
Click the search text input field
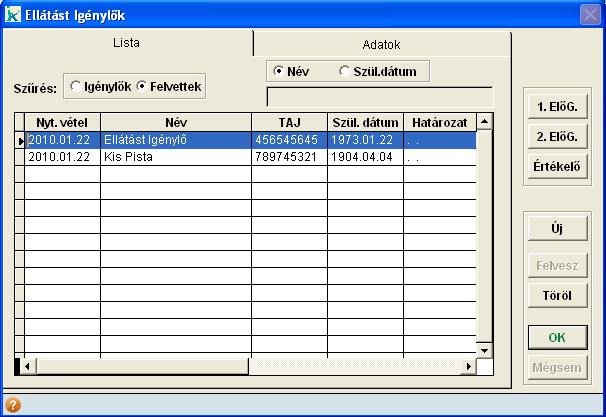click(x=379, y=97)
